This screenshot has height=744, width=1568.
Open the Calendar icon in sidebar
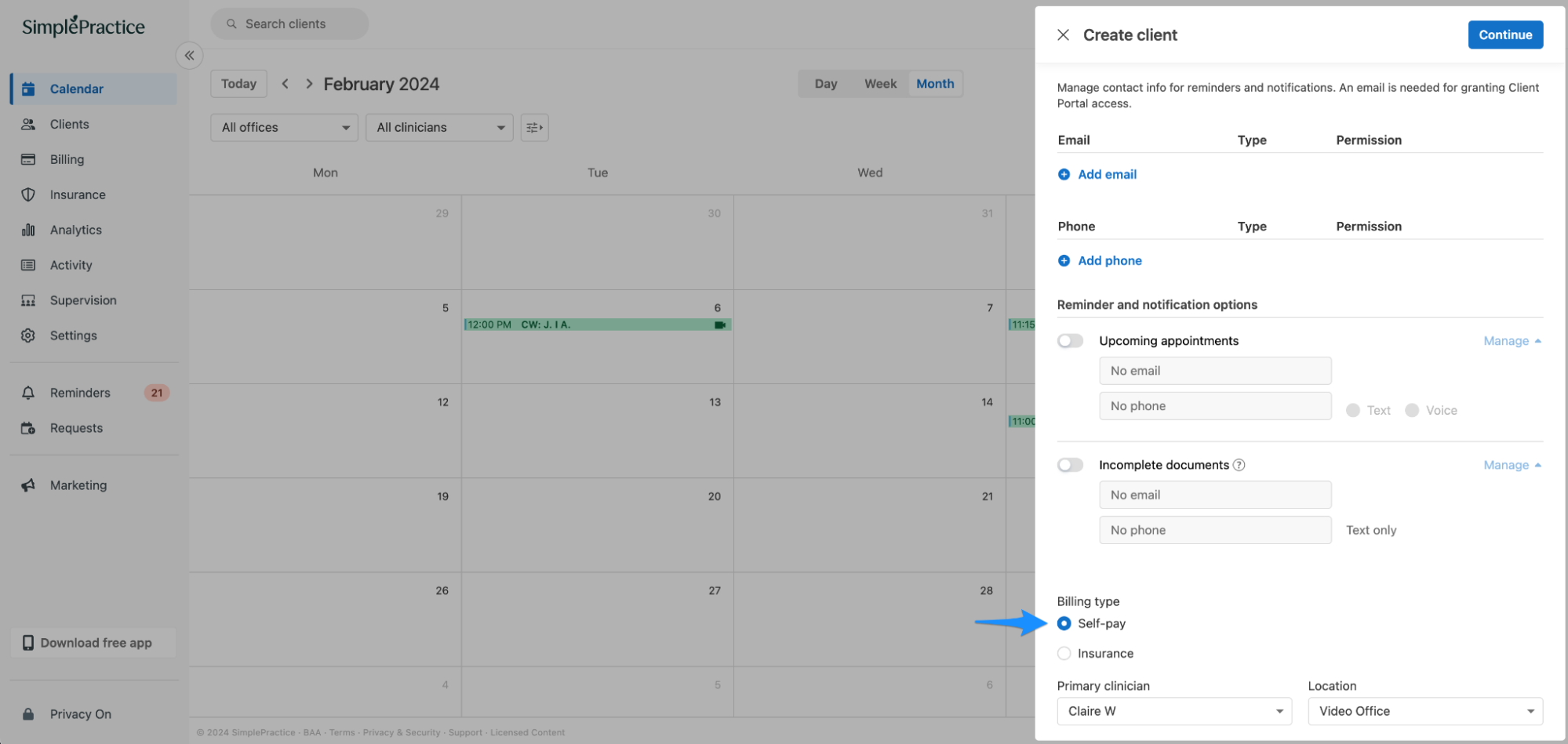pos(28,89)
